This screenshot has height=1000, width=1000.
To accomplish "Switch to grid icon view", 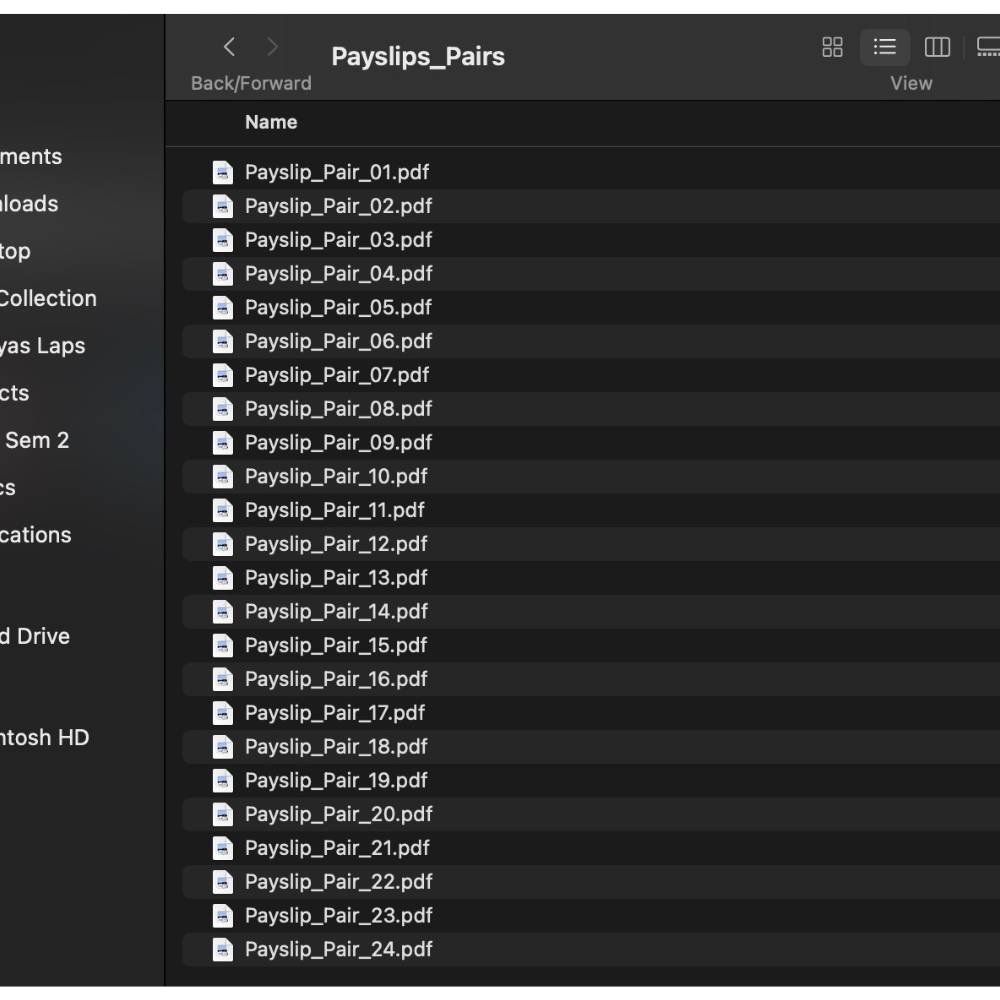I will click(x=832, y=47).
